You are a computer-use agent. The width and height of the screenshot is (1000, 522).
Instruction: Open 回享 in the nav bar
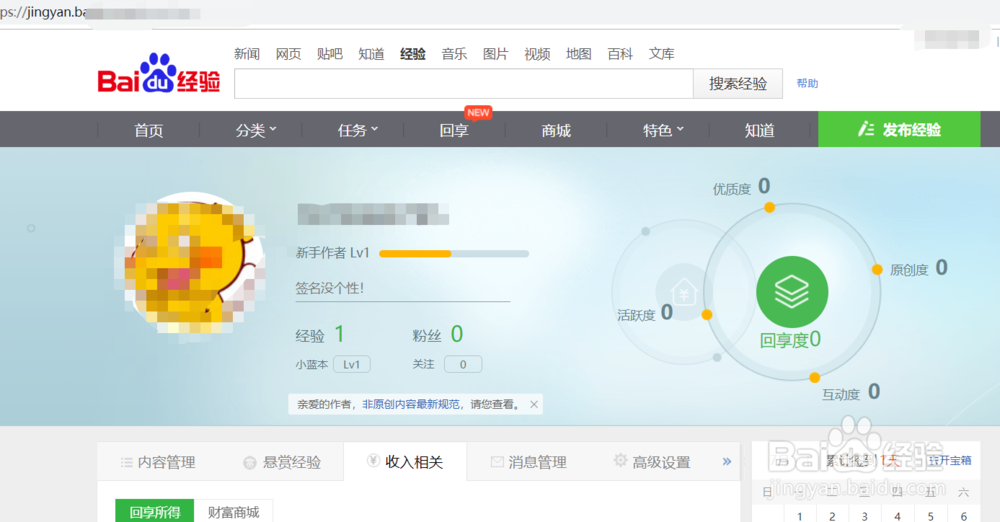[454, 130]
